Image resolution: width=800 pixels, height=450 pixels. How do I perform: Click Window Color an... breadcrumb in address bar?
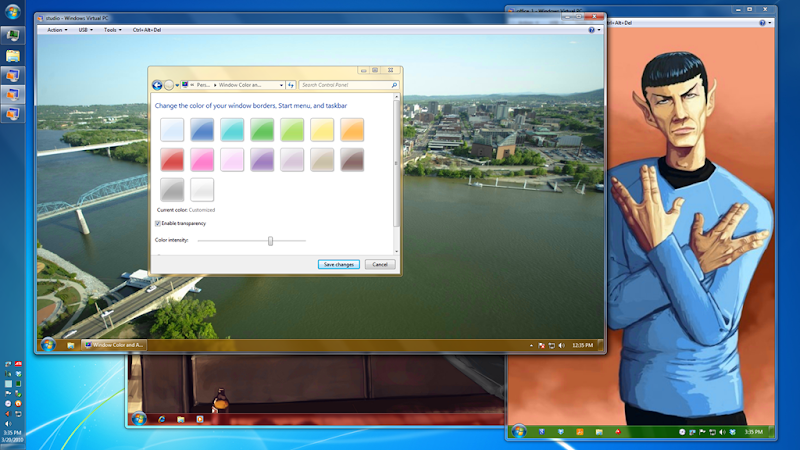240,85
